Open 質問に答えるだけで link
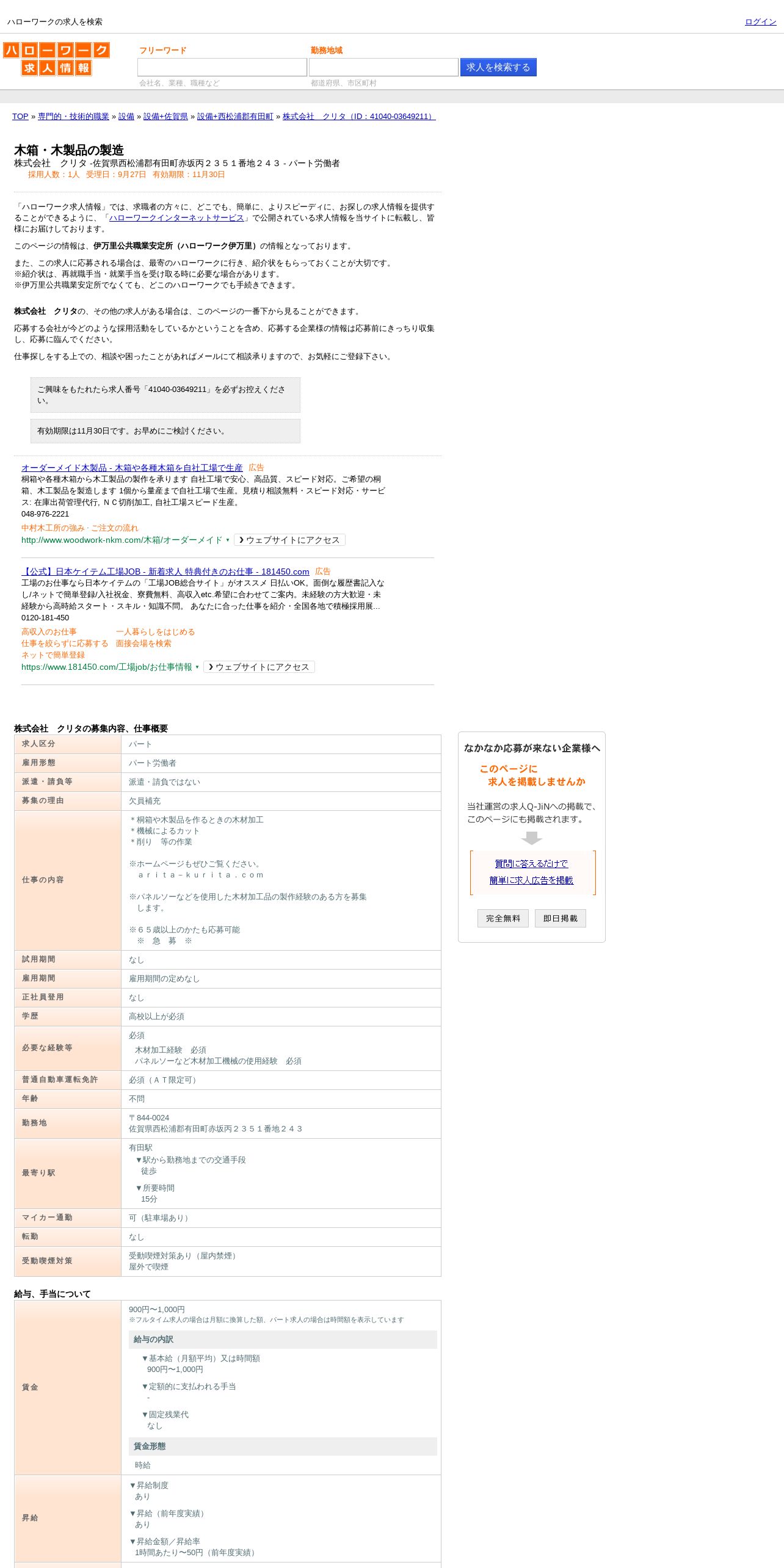The image size is (784, 1568). tap(531, 864)
